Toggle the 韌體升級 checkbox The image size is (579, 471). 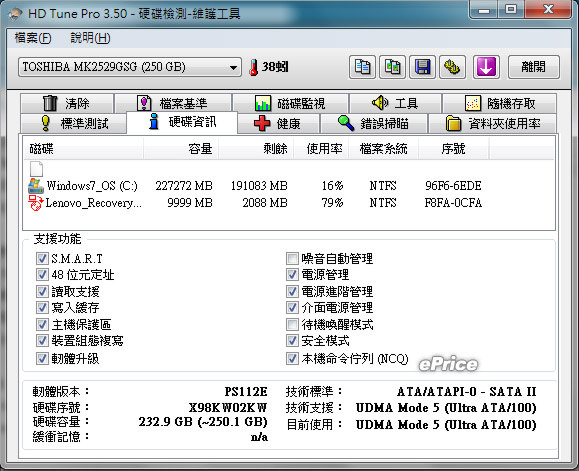(x=42, y=358)
